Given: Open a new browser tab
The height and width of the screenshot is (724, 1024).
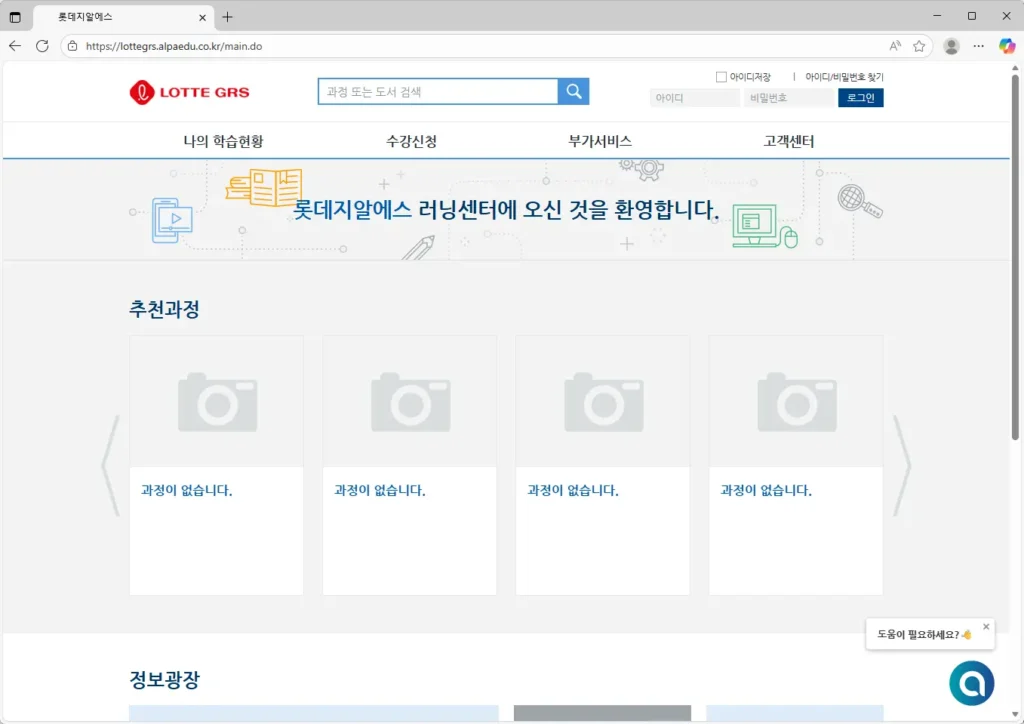Looking at the screenshot, I should (x=227, y=17).
